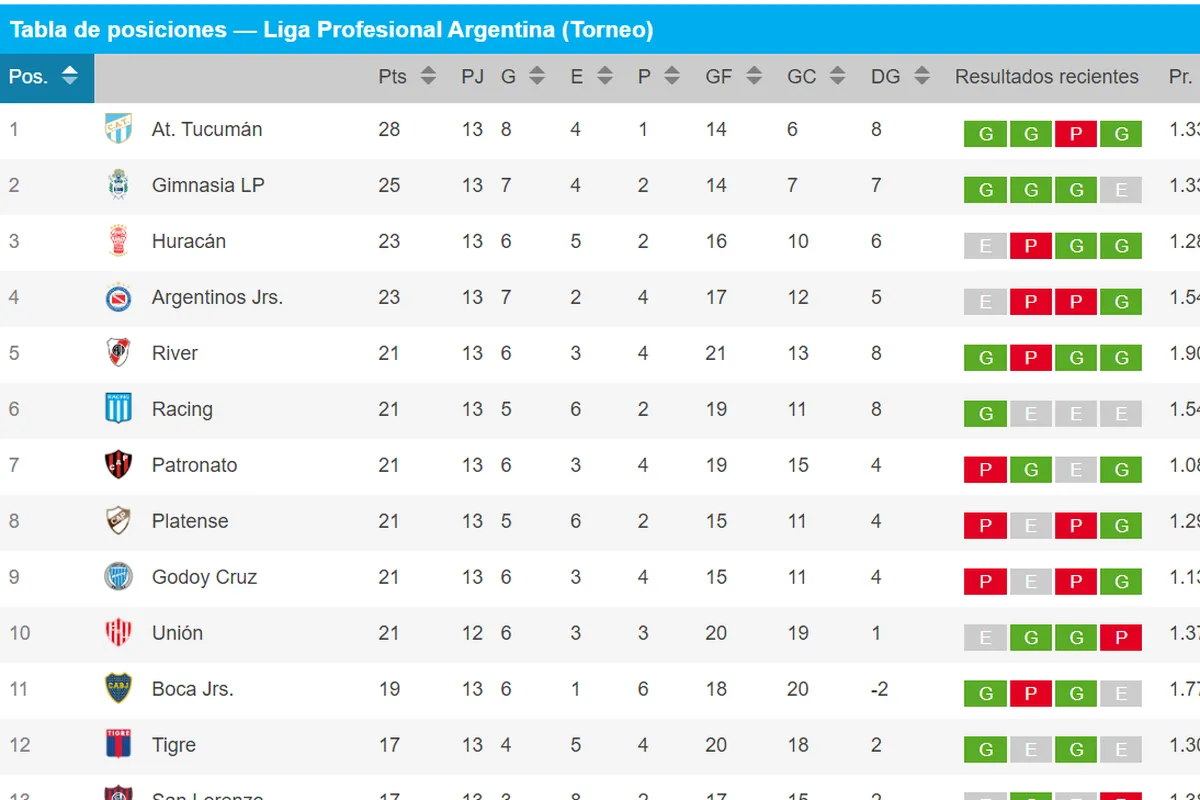The image size is (1200, 800).
Task: Open the Godoy Cruz team link
Action: (x=204, y=577)
